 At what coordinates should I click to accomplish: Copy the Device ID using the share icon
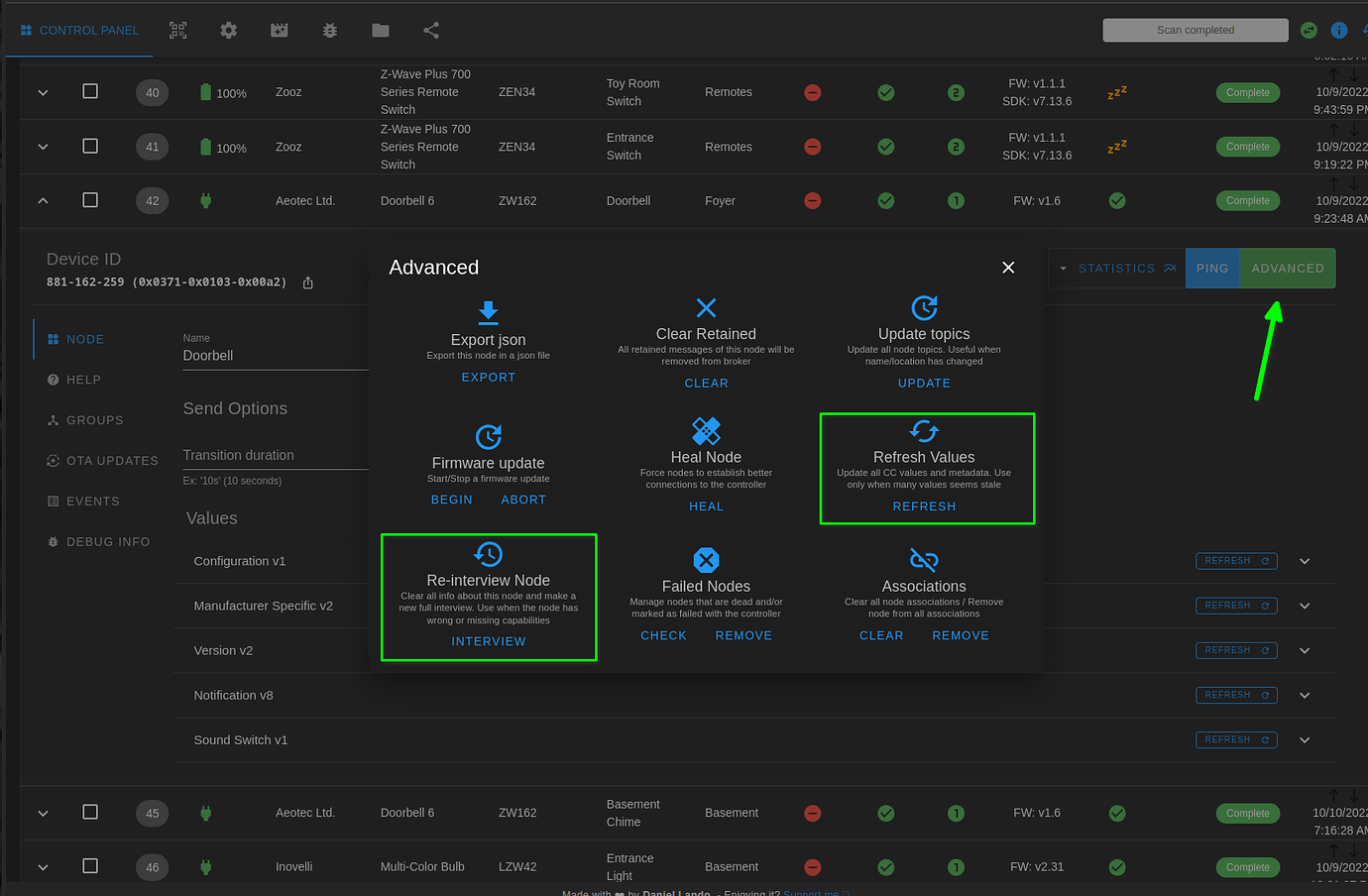pos(307,282)
